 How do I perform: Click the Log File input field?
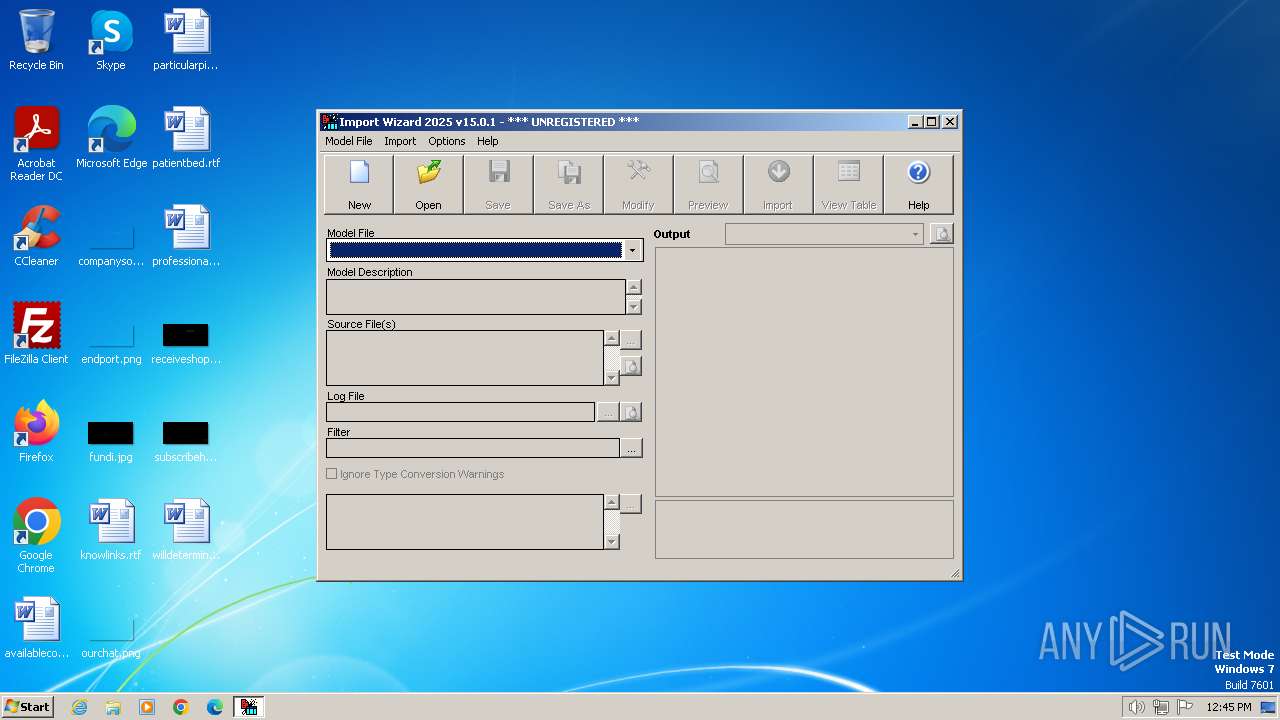(x=461, y=412)
